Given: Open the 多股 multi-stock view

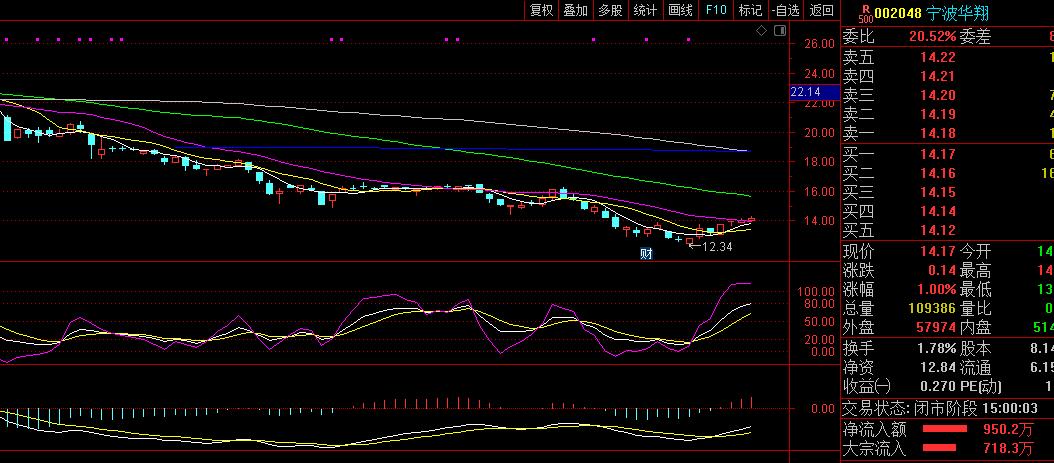Looking at the screenshot, I should tap(610, 10).
